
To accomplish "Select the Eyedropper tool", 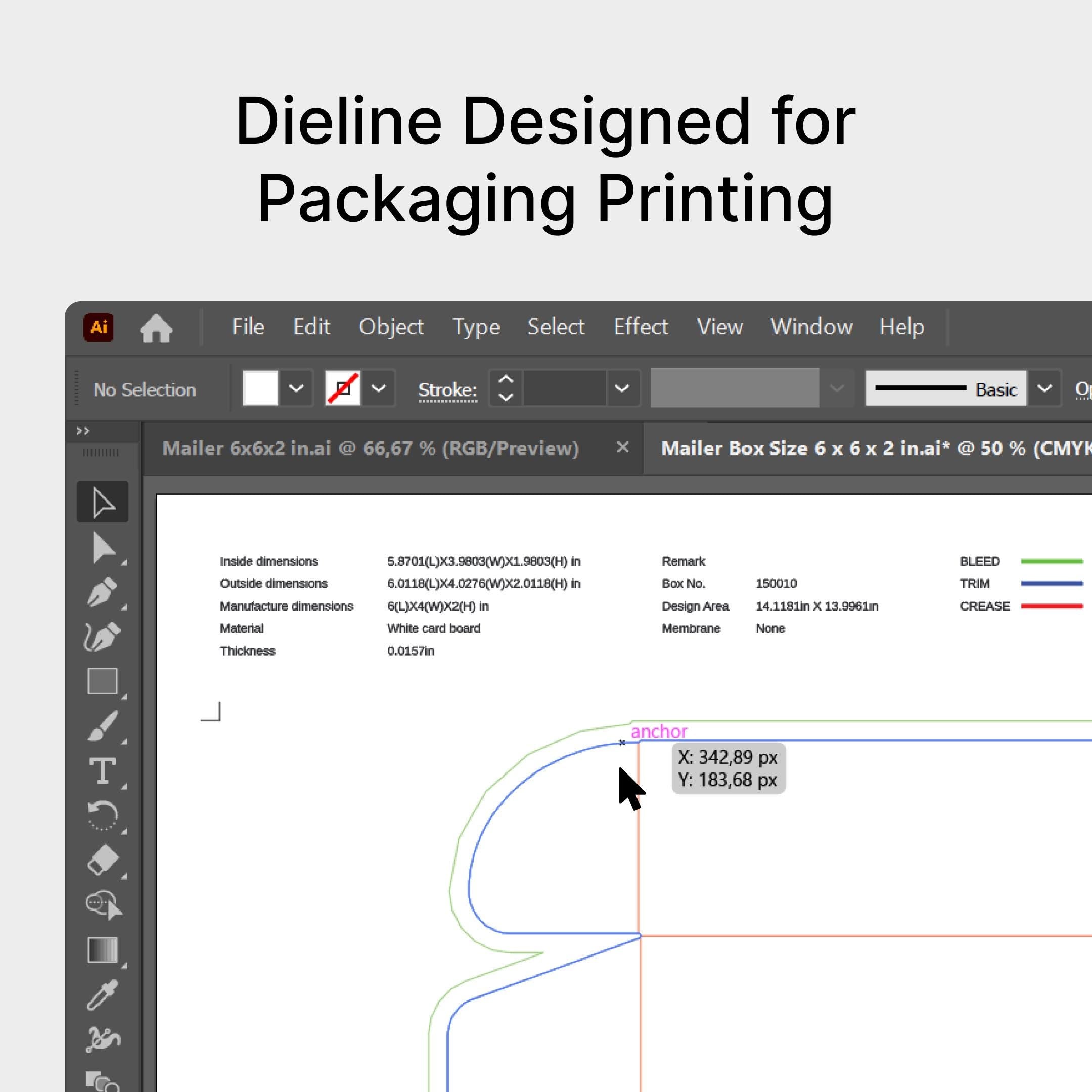I will [102, 995].
